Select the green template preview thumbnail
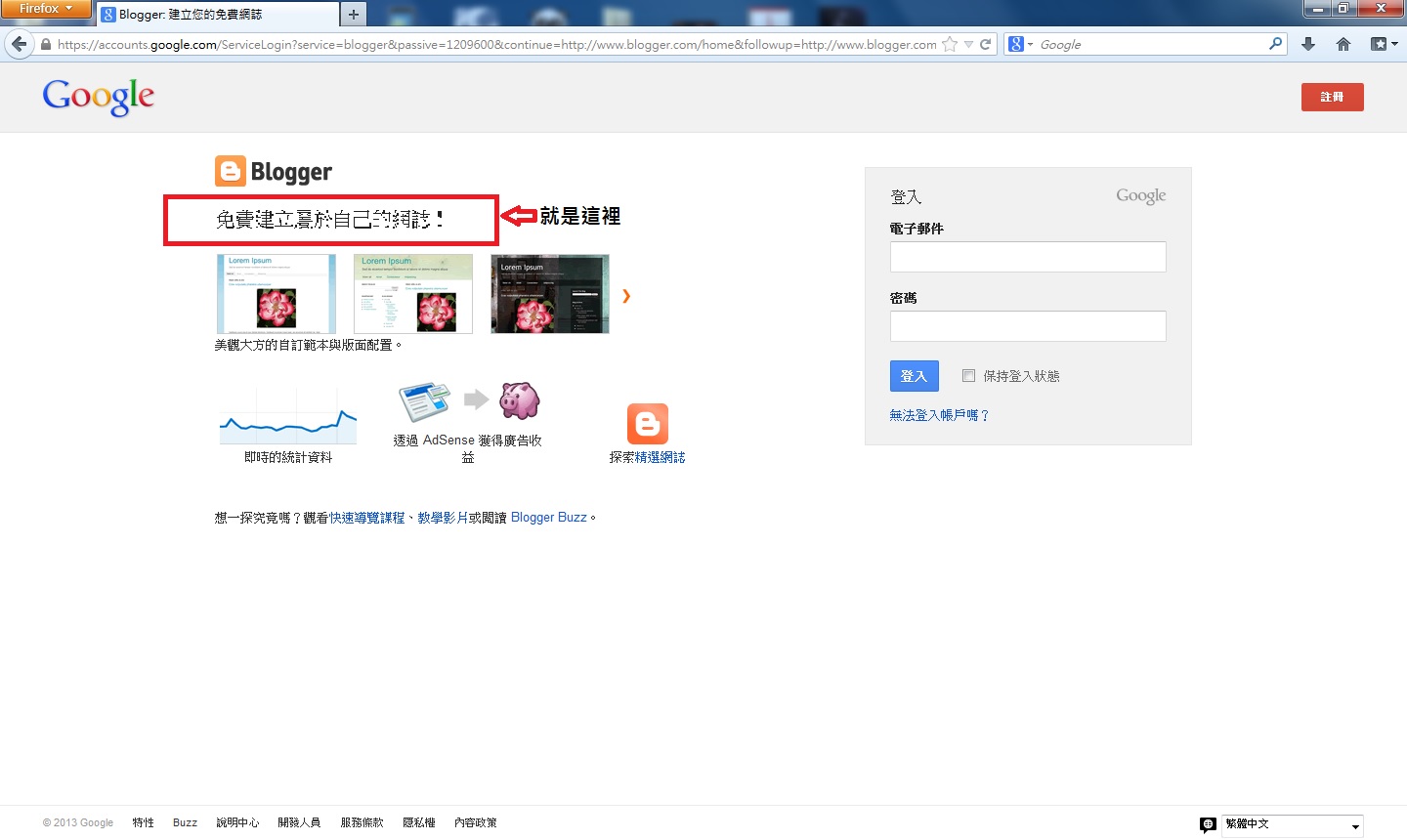The height and width of the screenshot is (840, 1407). 413,294
